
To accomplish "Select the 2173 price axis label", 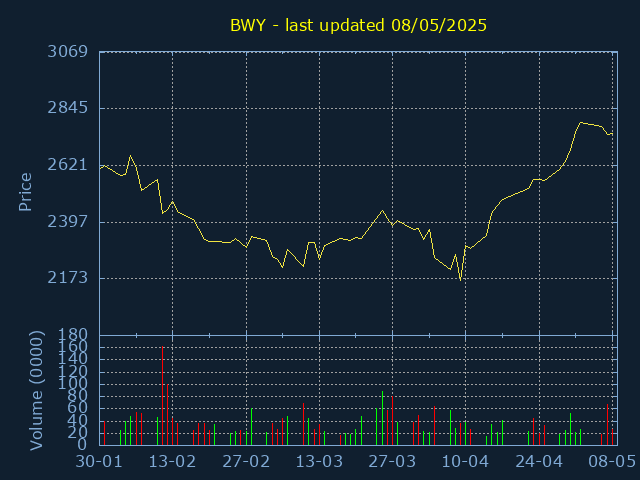I will point(68,278).
